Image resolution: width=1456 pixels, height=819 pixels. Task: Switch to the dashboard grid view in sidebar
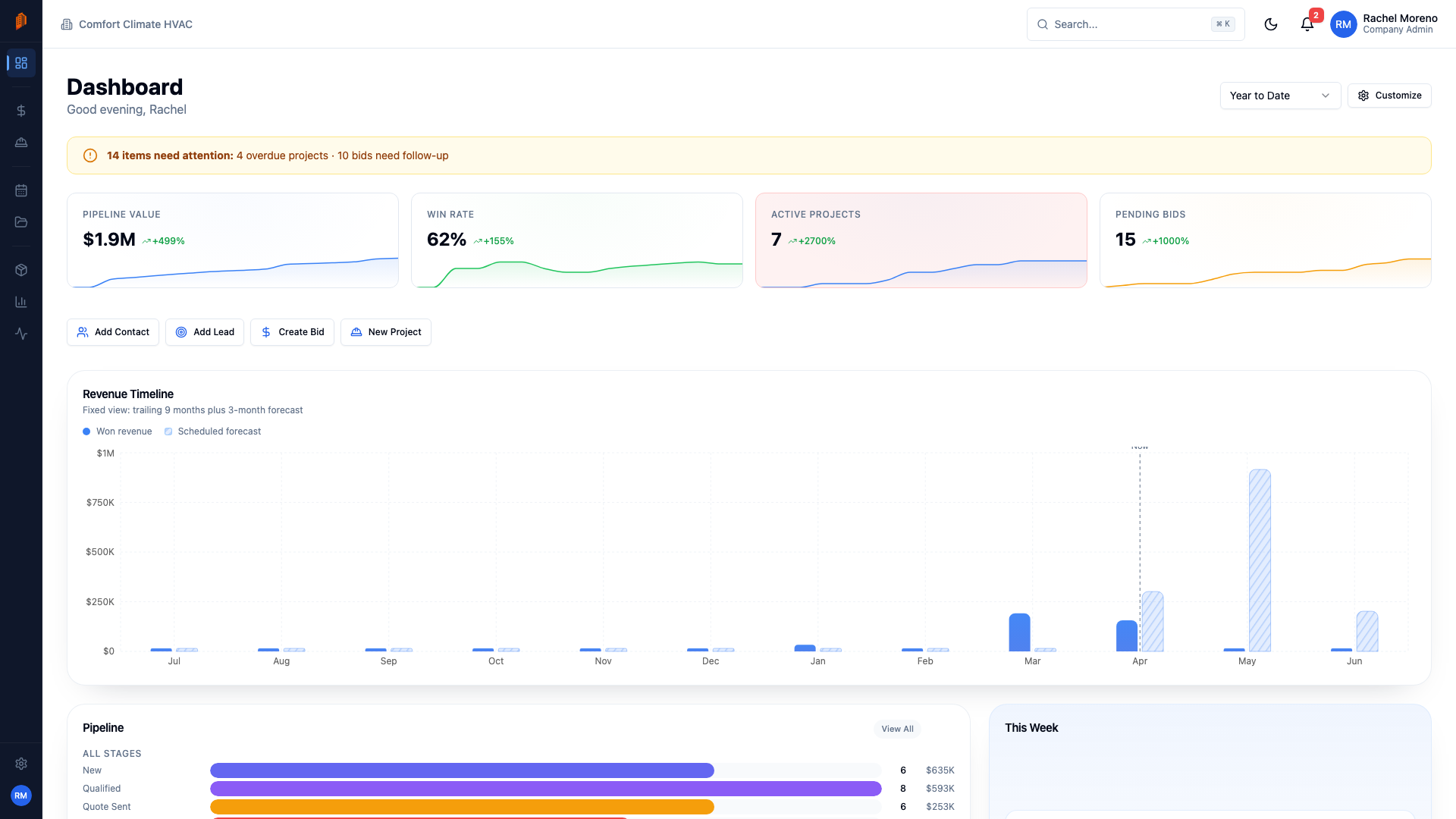coord(20,63)
